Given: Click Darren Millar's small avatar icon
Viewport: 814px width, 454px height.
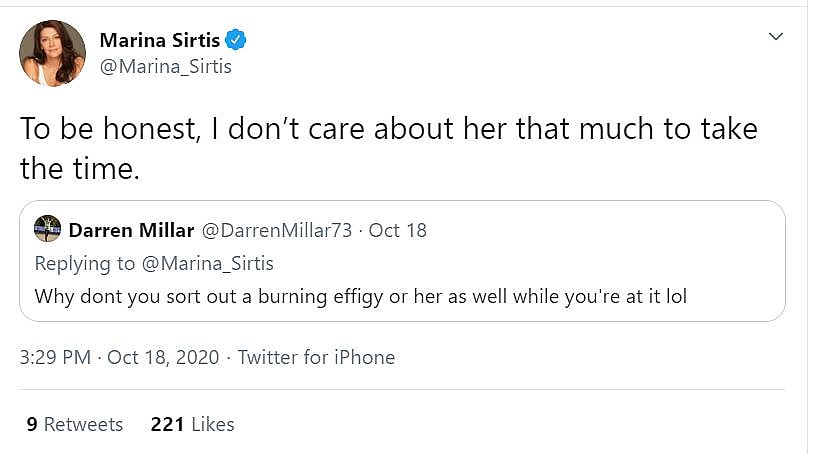Looking at the screenshot, I should tap(47, 229).
